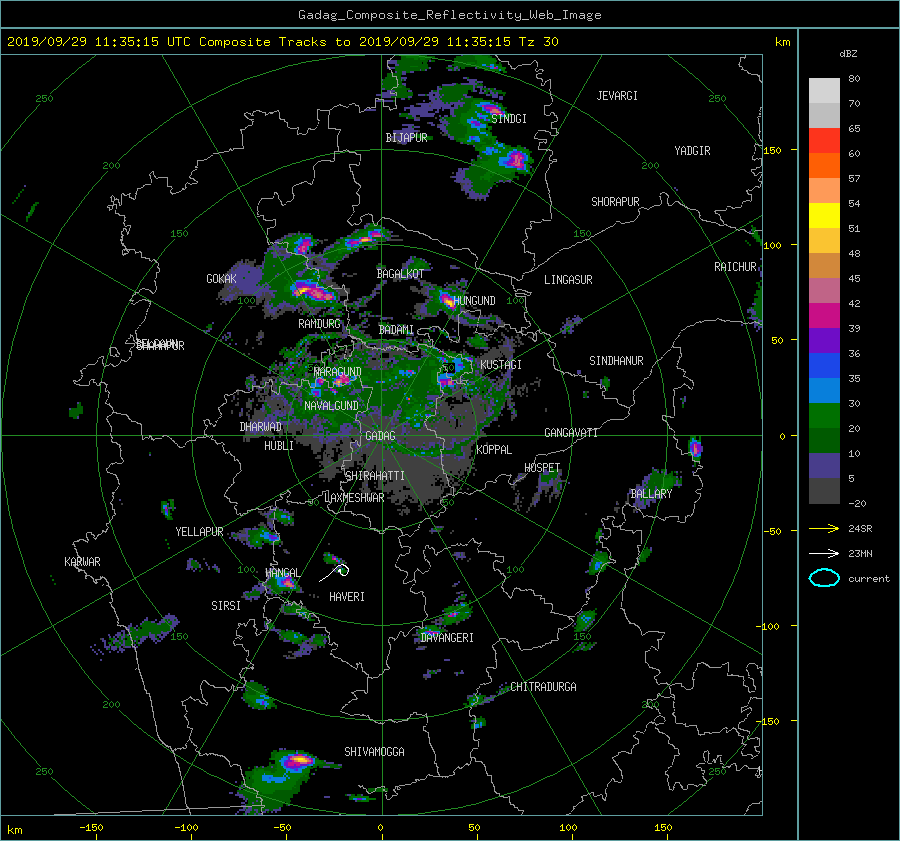Screen dimensions: 900x841
Task: Click the RAICHUR city label
Action: point(735,267)
